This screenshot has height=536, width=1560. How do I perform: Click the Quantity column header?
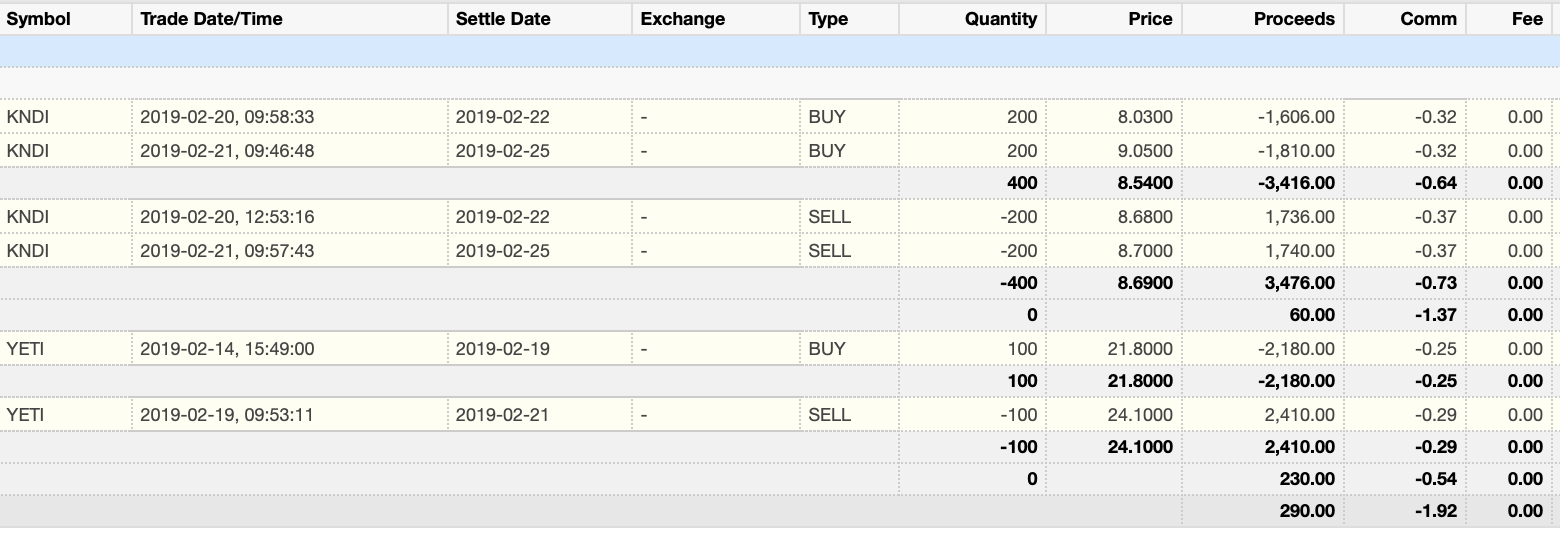click(1000, 19)
